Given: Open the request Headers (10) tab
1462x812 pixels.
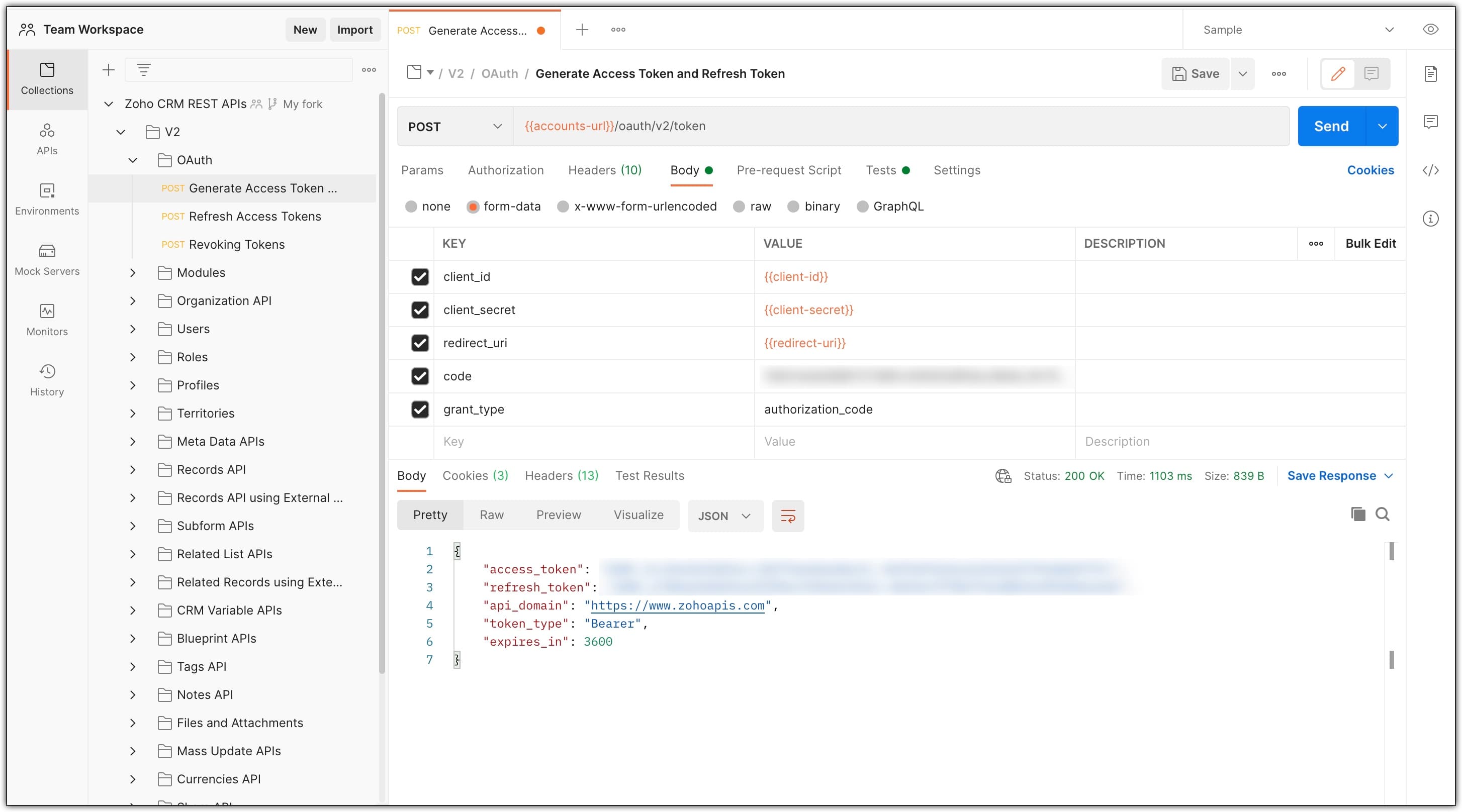Looking at the screenshot, I should pyautogui.click(x=604, y=170).
